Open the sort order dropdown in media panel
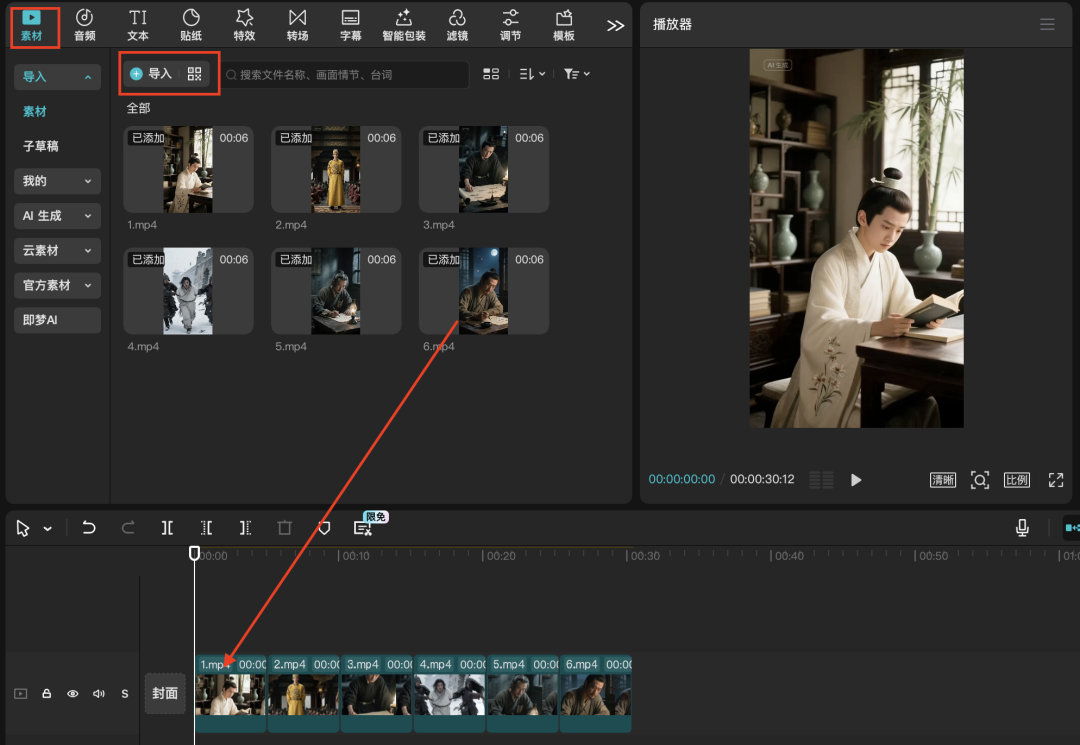1080x745 pixels. point(532,74)
